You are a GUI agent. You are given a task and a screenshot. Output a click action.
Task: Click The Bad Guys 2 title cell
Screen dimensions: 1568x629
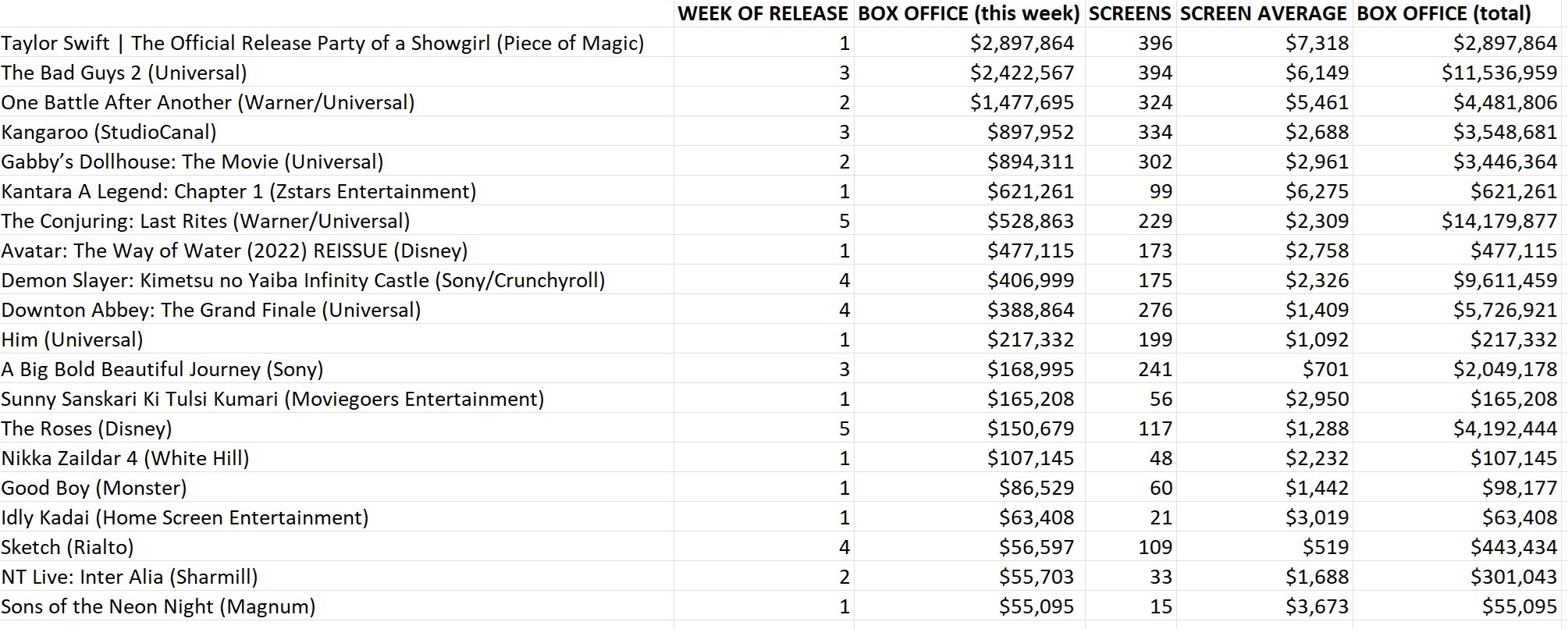click(124, 73)
